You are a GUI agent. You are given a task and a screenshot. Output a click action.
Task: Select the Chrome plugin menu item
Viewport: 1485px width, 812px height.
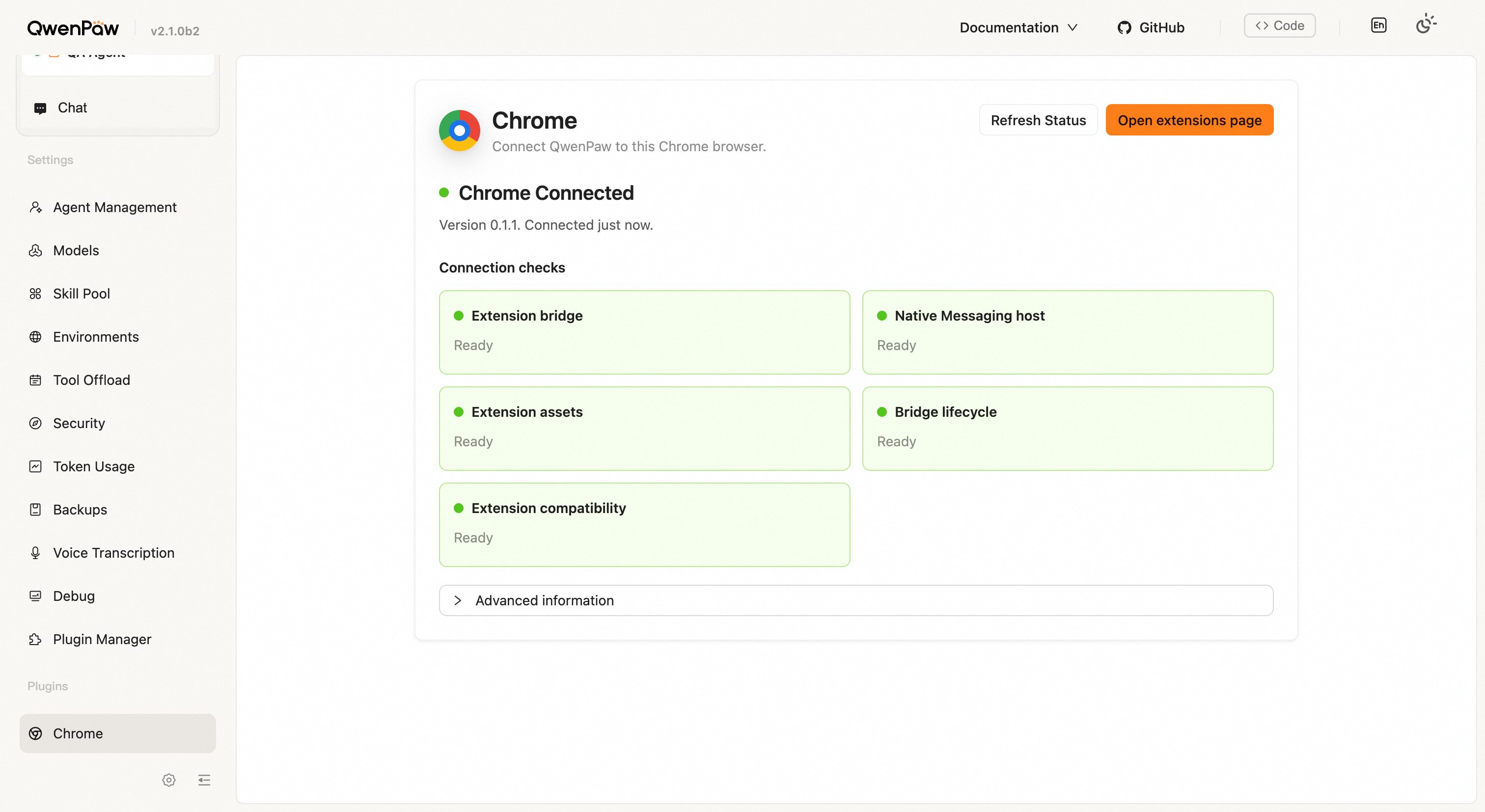pos(117,733)
